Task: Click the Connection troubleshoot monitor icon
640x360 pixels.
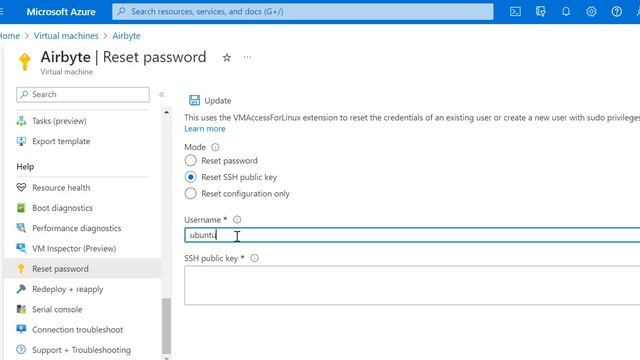Action: (21, 329)
